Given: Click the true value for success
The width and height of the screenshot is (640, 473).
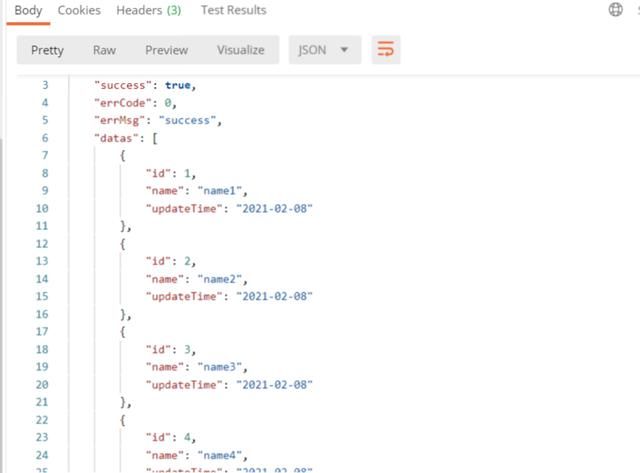Looking at the screenshot, I should pyautogui.click(x=179, y=86).
